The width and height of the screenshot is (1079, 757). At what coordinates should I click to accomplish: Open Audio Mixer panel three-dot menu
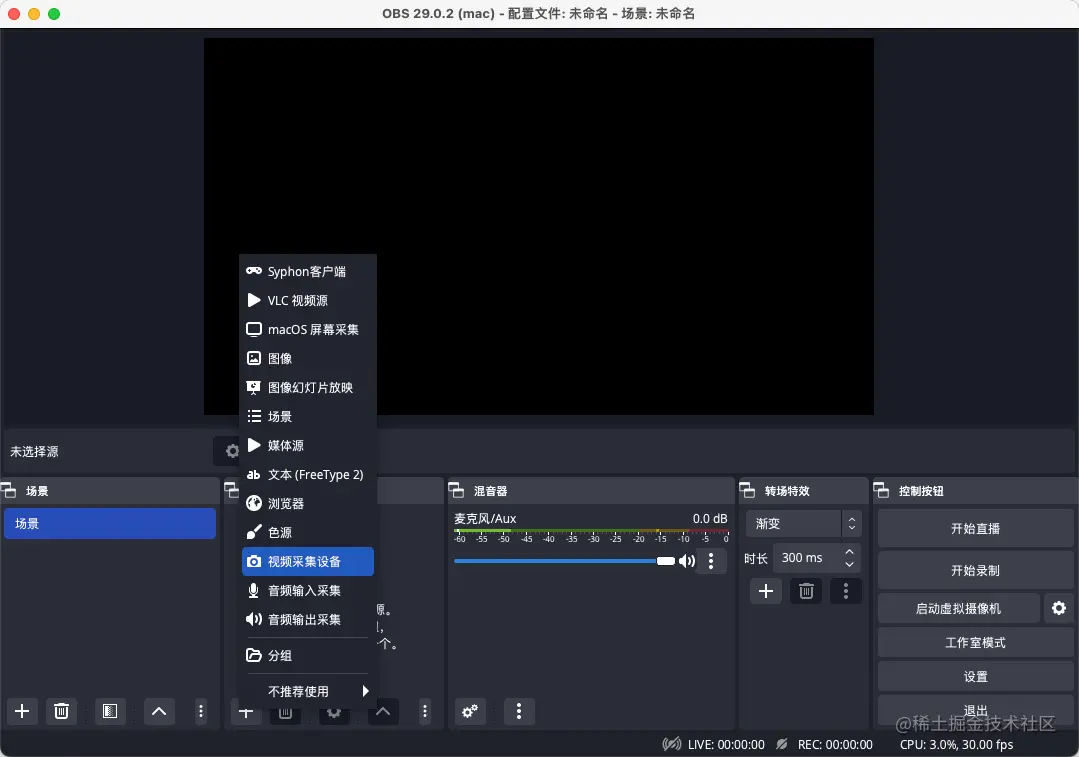pos(519,711)
